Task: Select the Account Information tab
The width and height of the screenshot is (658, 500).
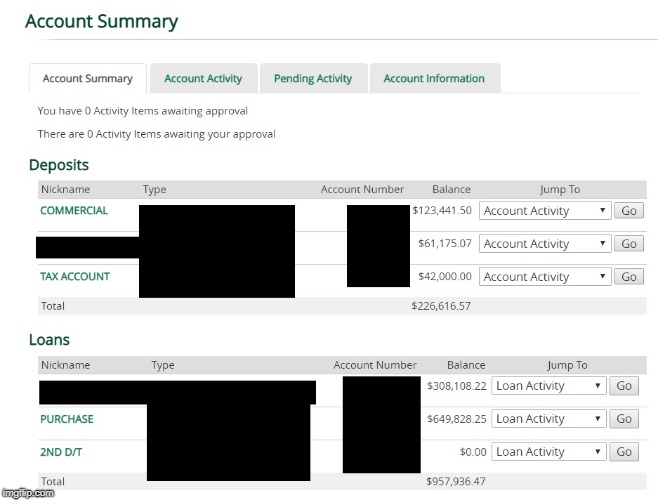Action: tap(434, 79)
